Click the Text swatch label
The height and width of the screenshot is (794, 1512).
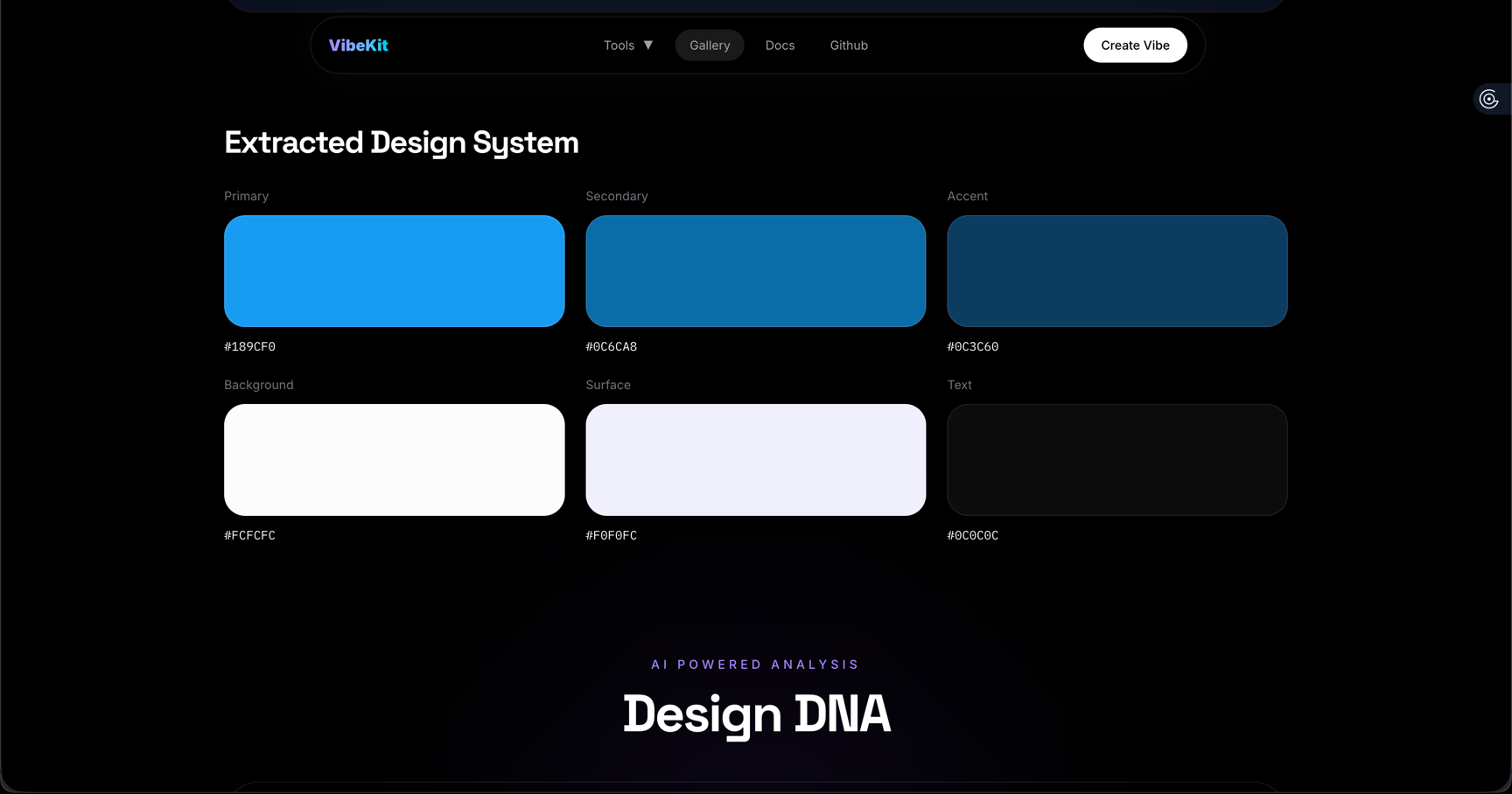(959, 386)
